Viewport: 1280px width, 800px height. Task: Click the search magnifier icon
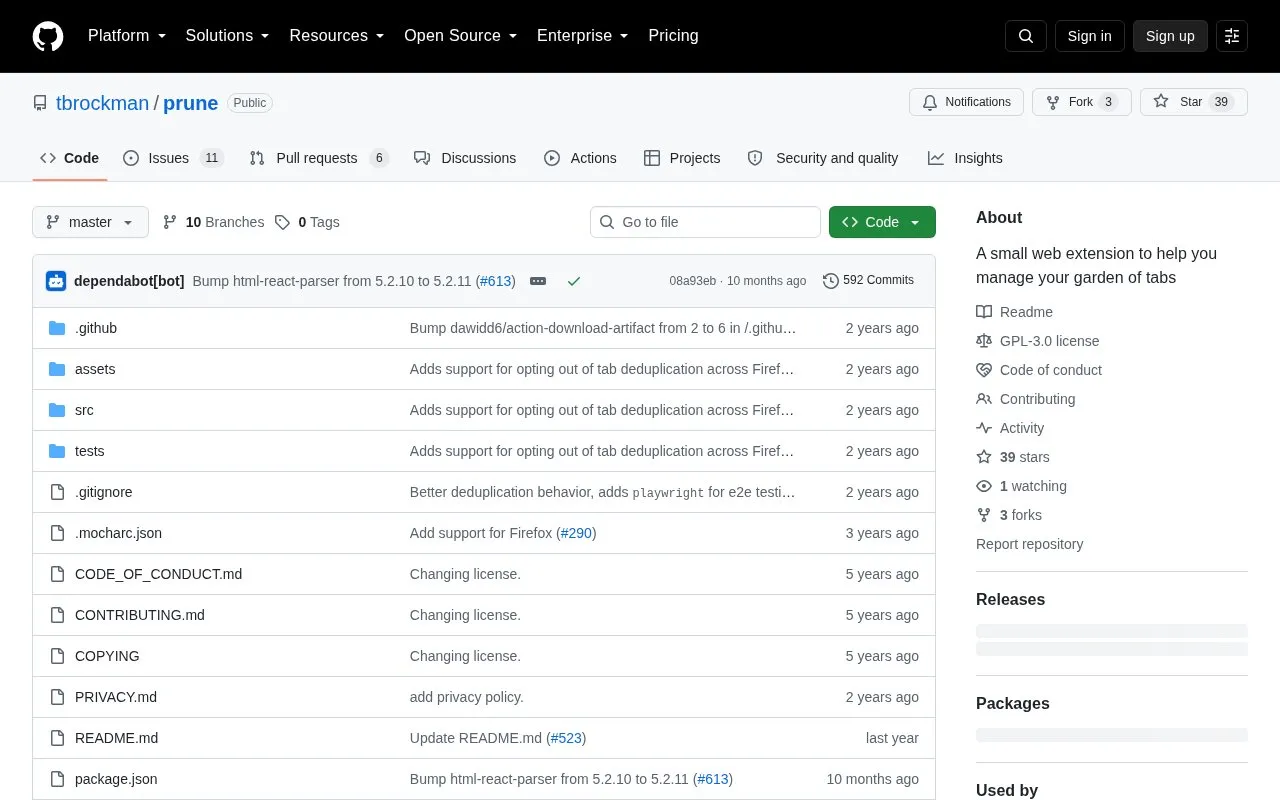point(1026,36)
